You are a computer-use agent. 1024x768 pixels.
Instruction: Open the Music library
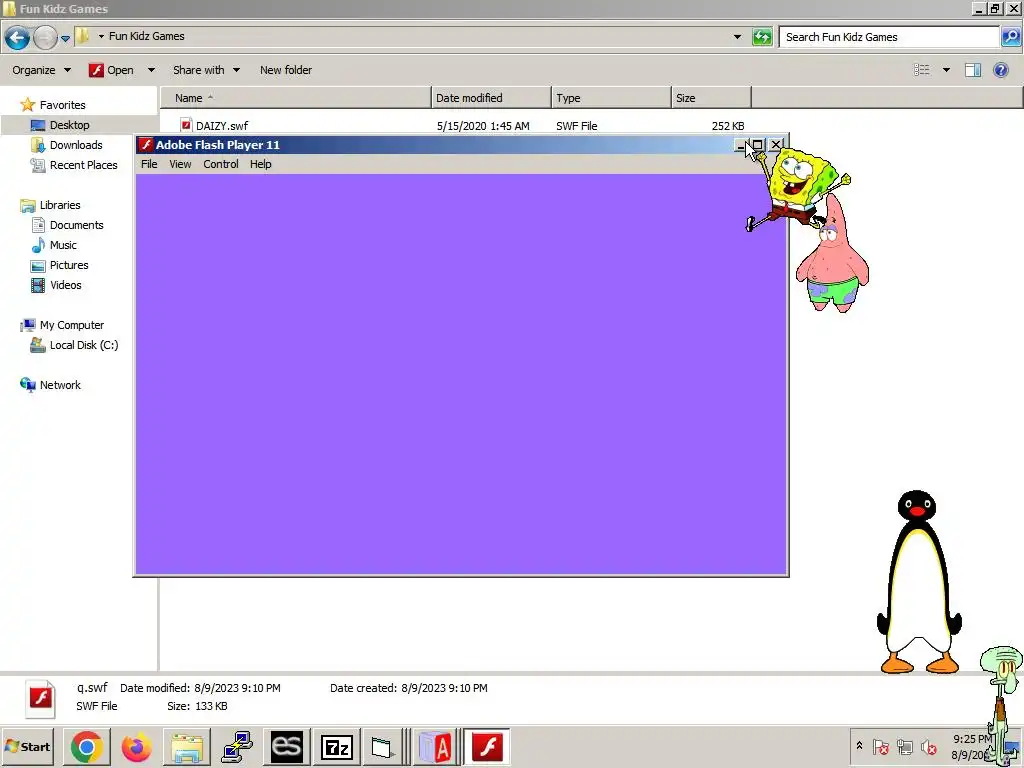tap(54, 245)
